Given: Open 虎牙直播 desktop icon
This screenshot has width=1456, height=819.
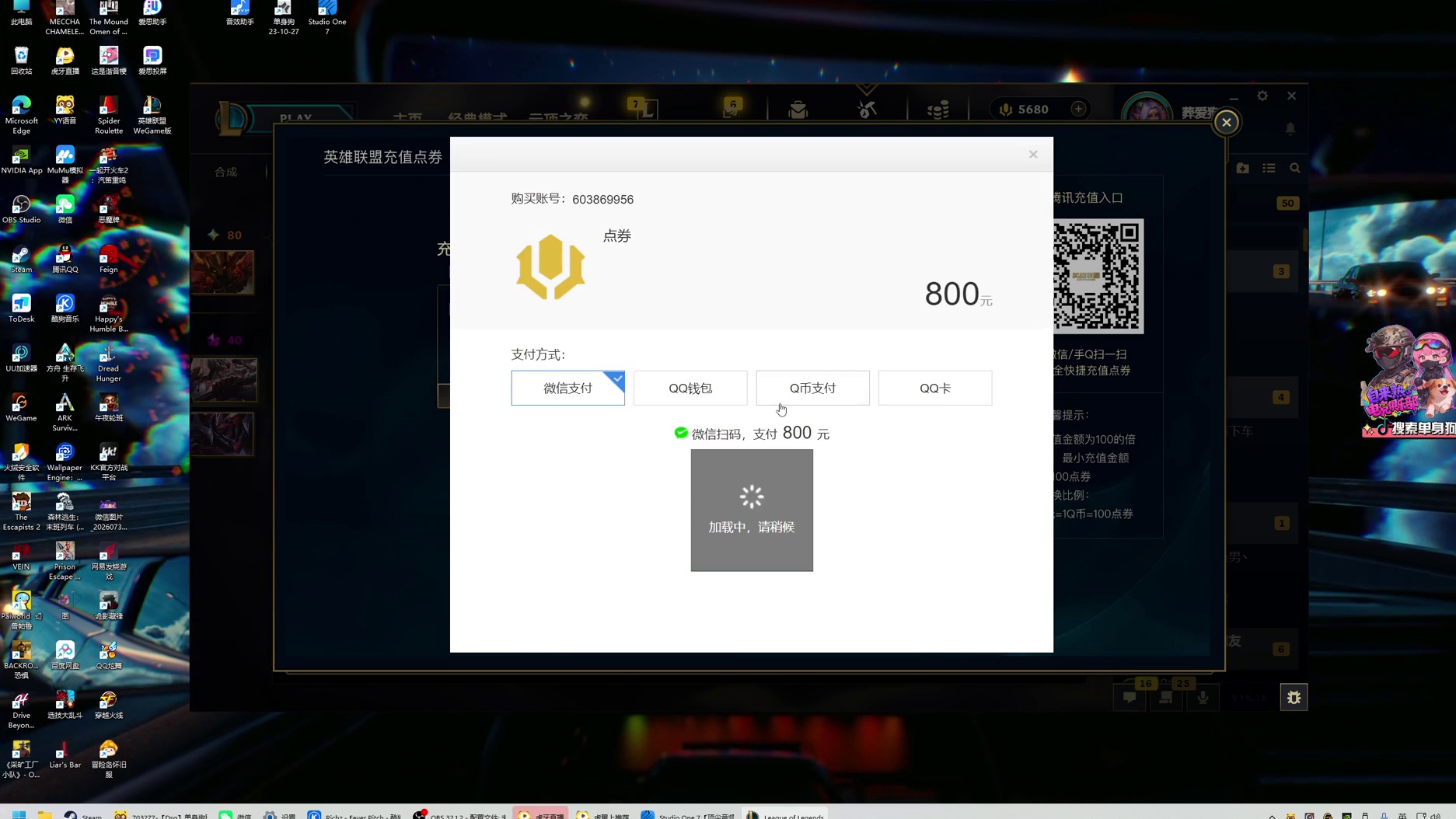Looking at the screenshot, I should (x=65, y=61).
